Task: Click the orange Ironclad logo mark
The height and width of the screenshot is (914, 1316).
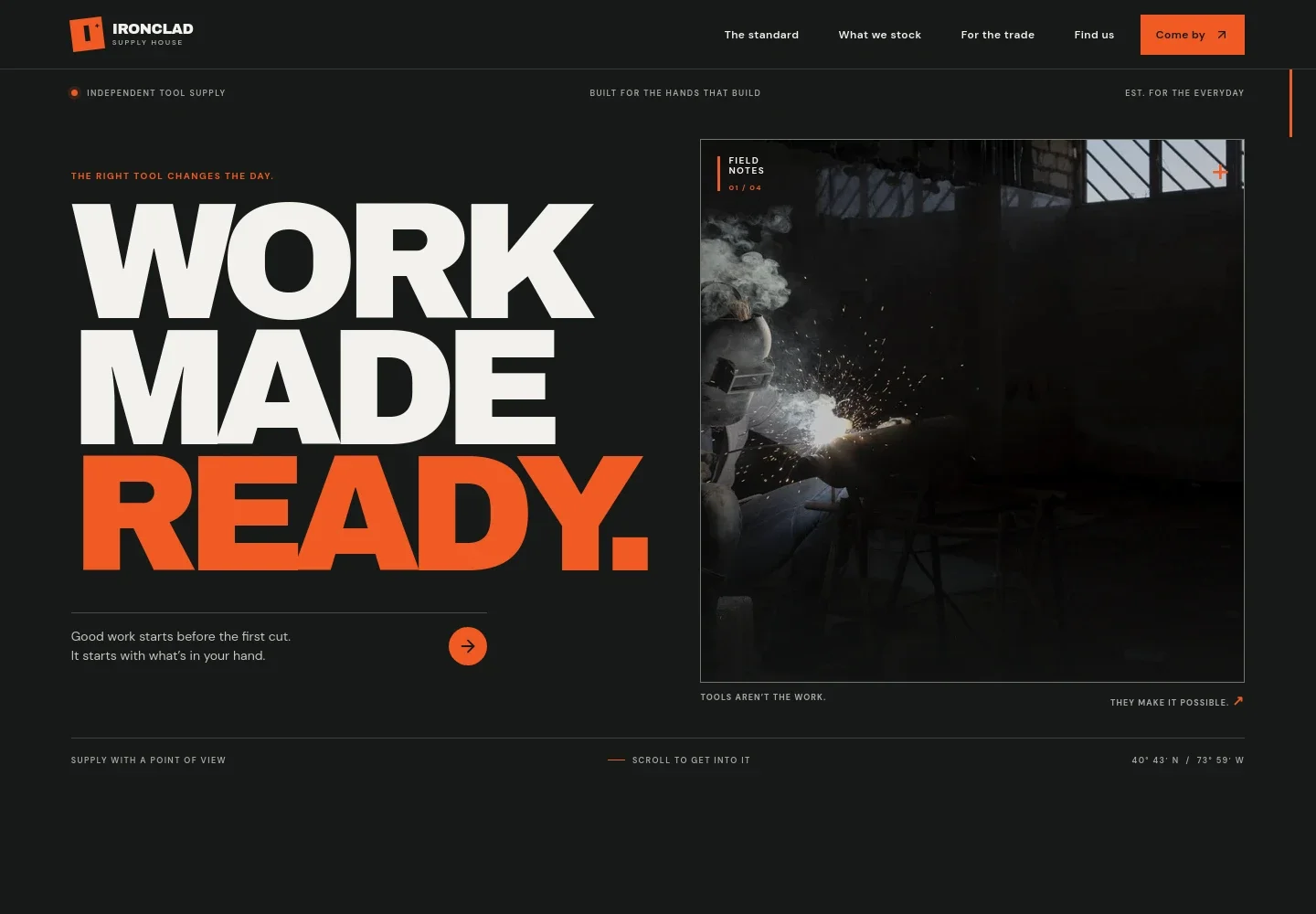Action: [x=87, y=35]
